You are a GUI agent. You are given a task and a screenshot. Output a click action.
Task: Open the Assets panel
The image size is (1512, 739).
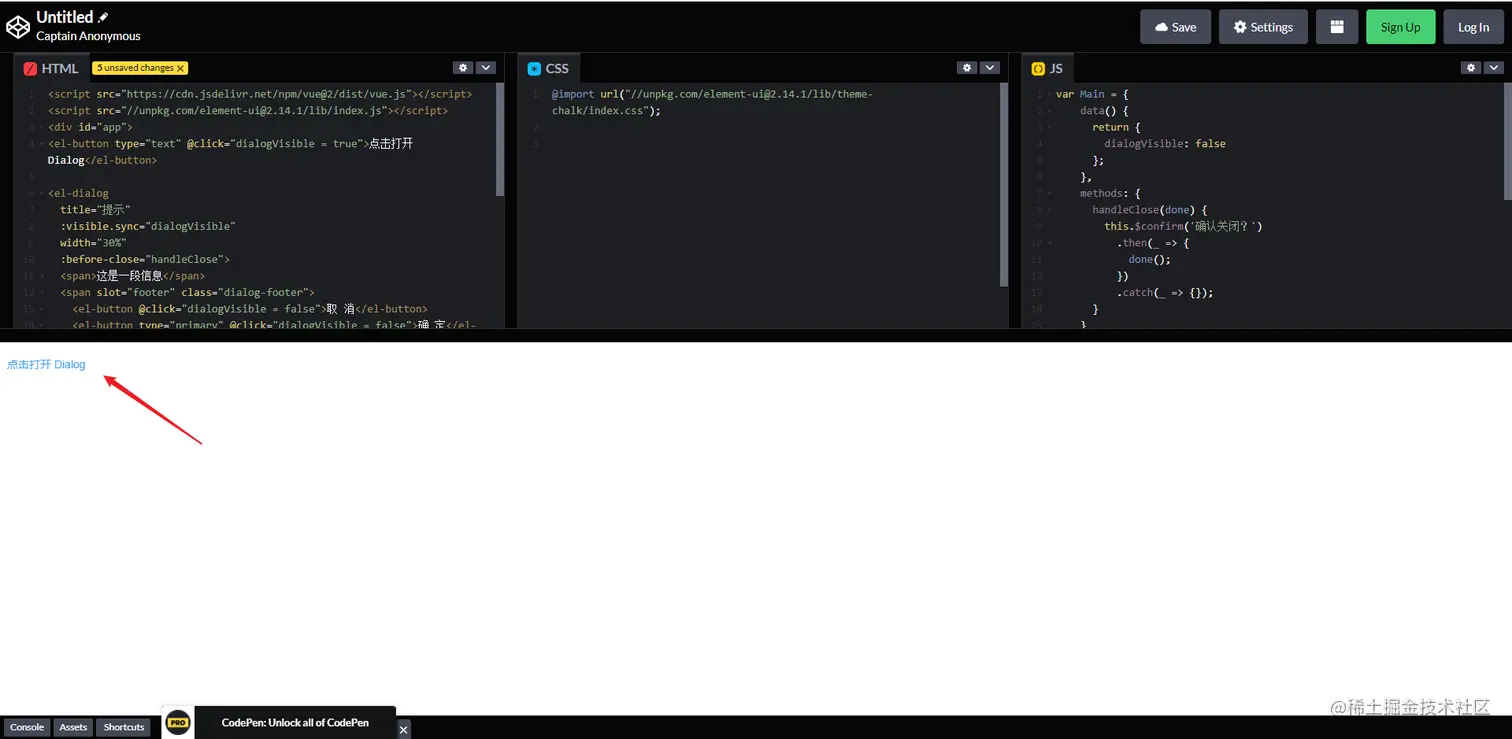tap(73, 727)
